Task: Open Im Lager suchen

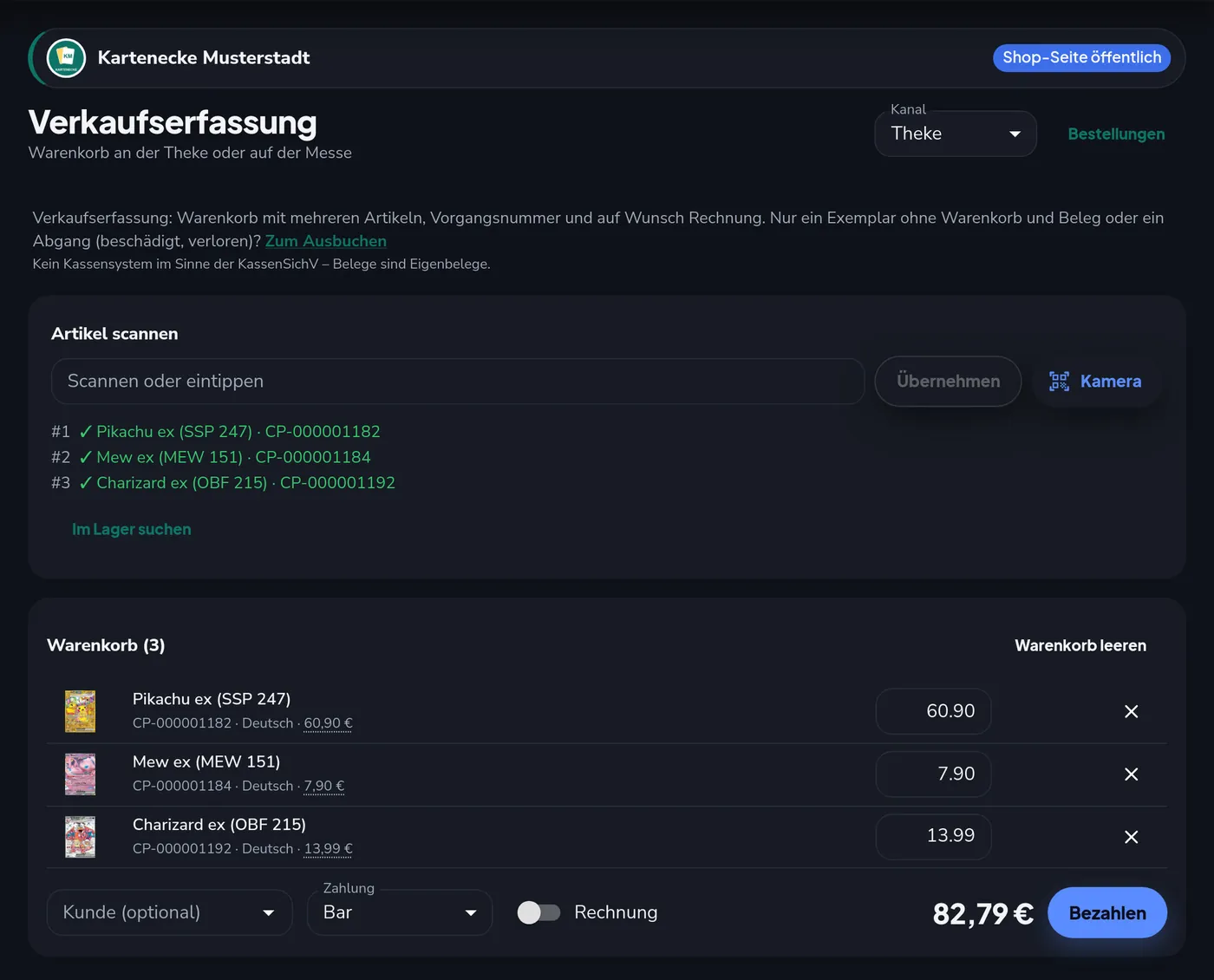Action: (x=132, y=529)
